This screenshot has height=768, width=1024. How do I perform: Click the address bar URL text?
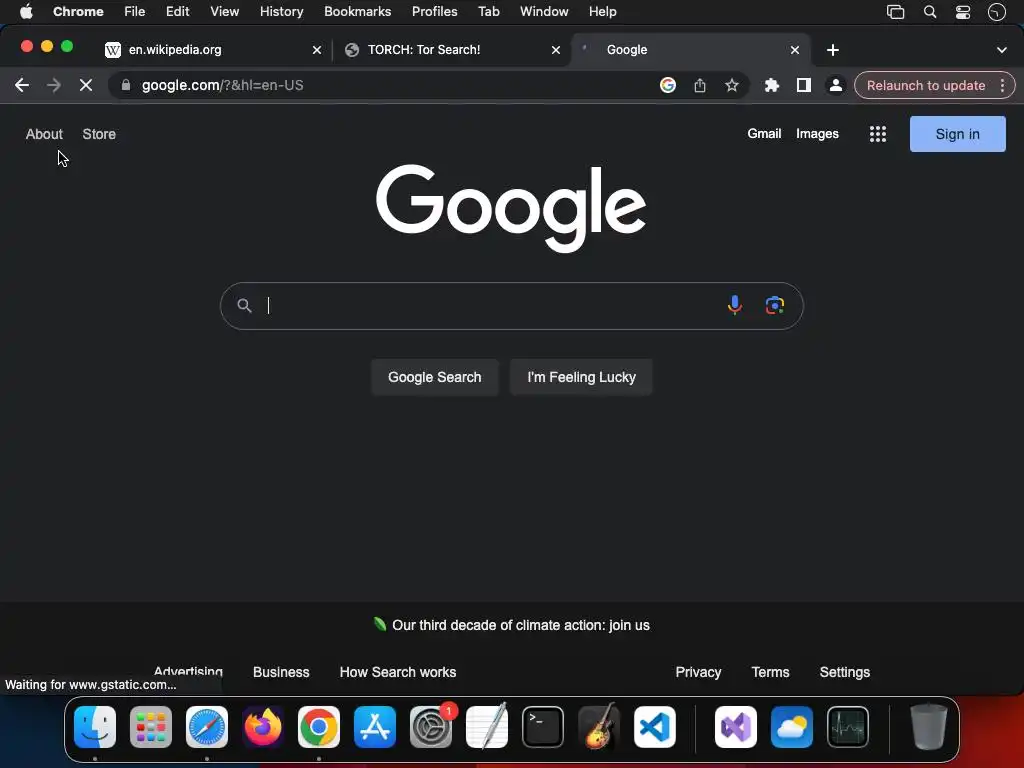click(222, 86)
